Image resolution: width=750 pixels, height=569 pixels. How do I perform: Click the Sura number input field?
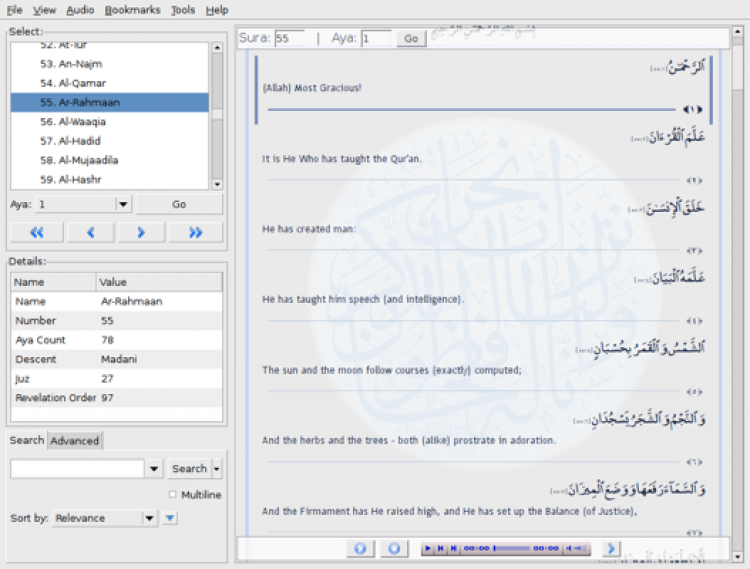point(289,38)
